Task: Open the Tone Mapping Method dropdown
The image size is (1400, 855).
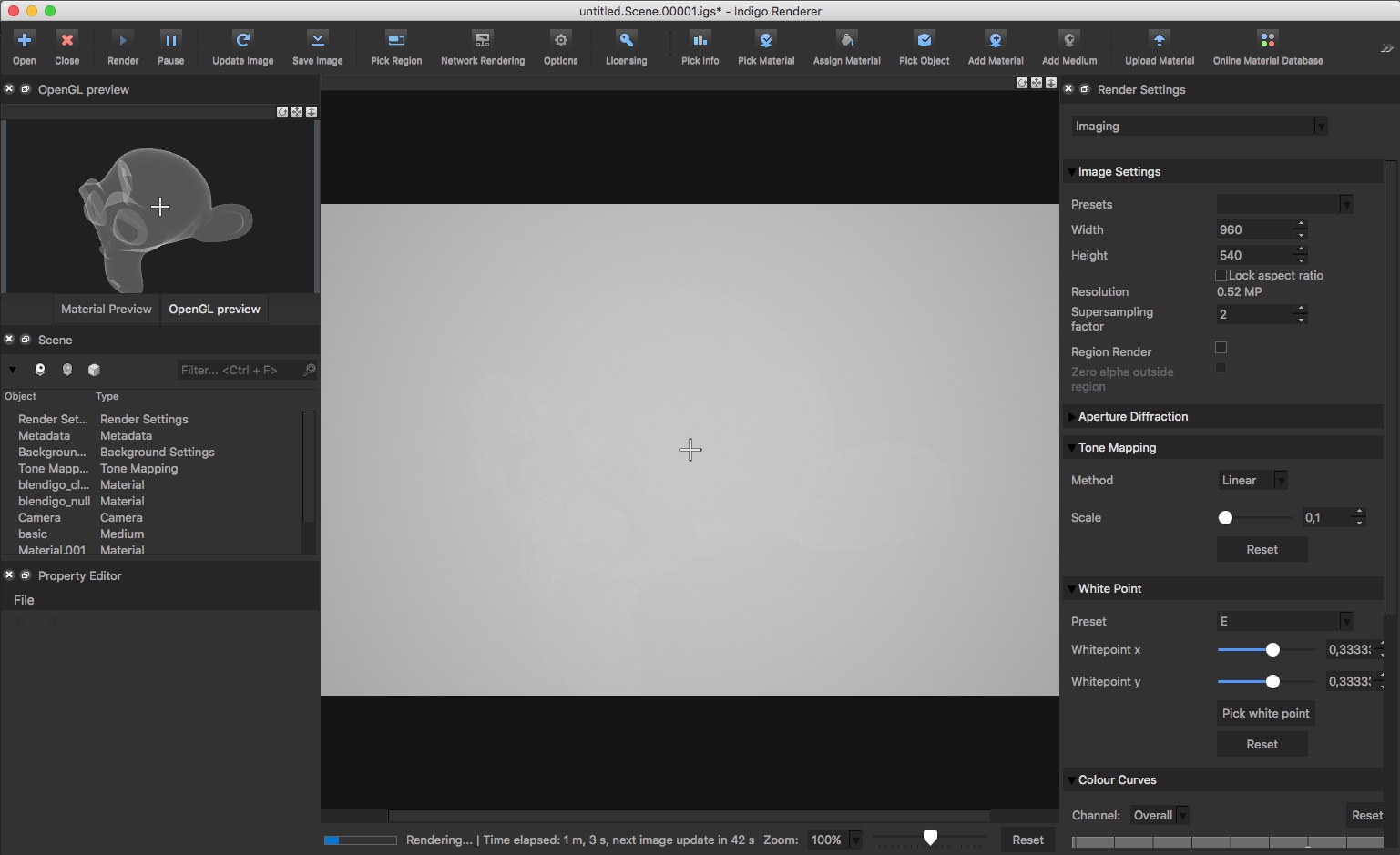Action: tap(1253, 481)
